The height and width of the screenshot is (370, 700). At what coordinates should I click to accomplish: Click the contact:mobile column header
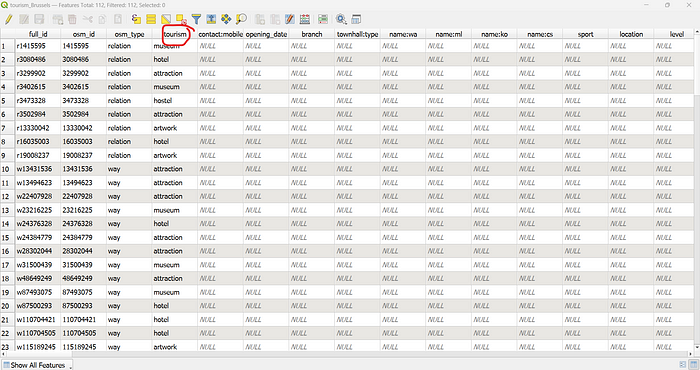(221, 34)
